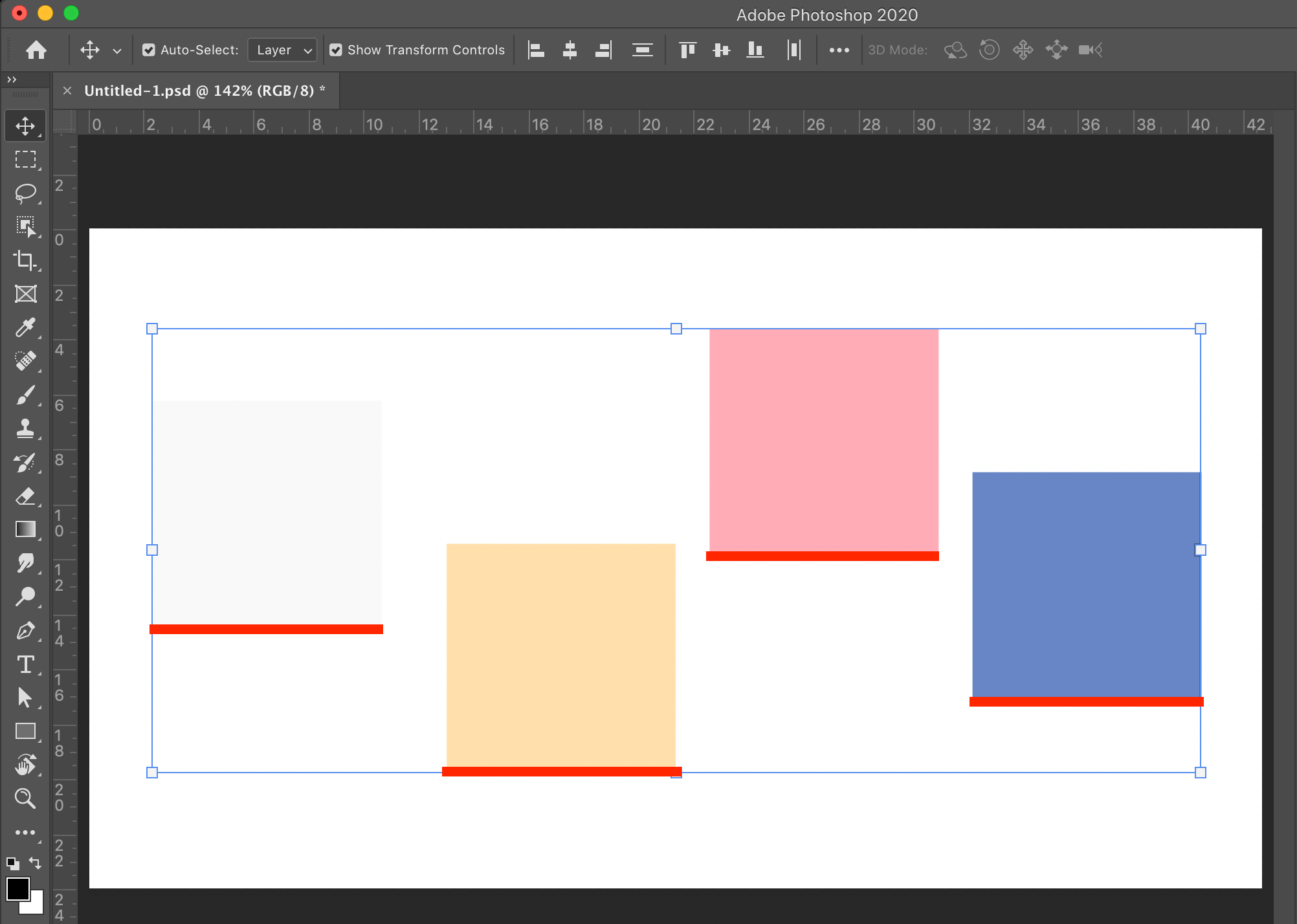Click the Home button
1297x924 pixels.
(x=36, y=50)
